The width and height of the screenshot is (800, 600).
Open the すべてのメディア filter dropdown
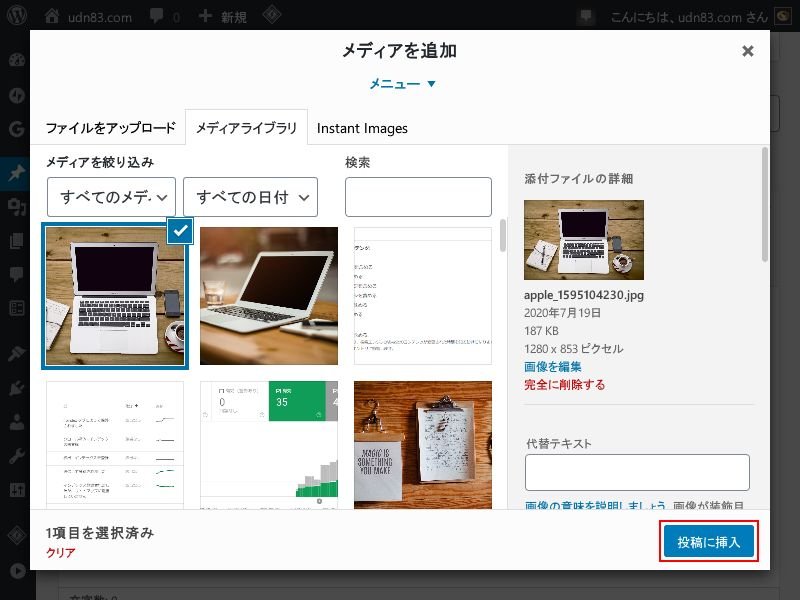coord(111,197)
